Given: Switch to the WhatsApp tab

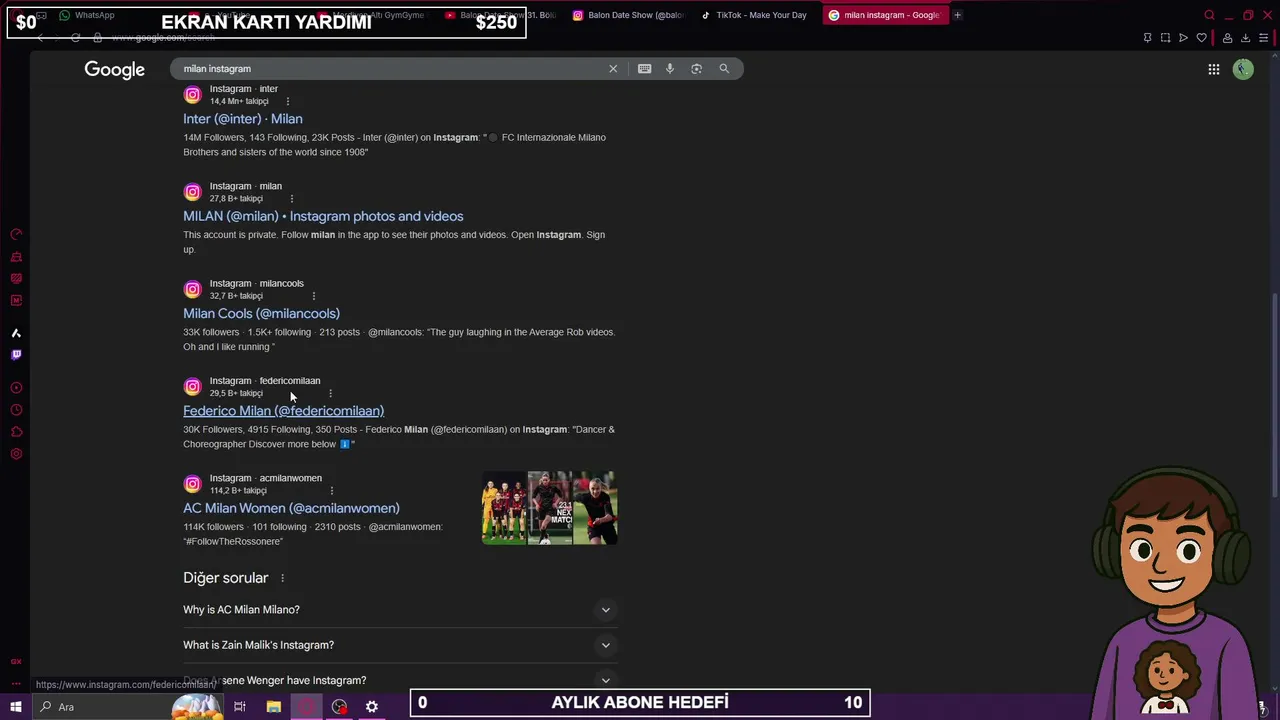Looking at the screenshot, I should (x=87, y=15).
